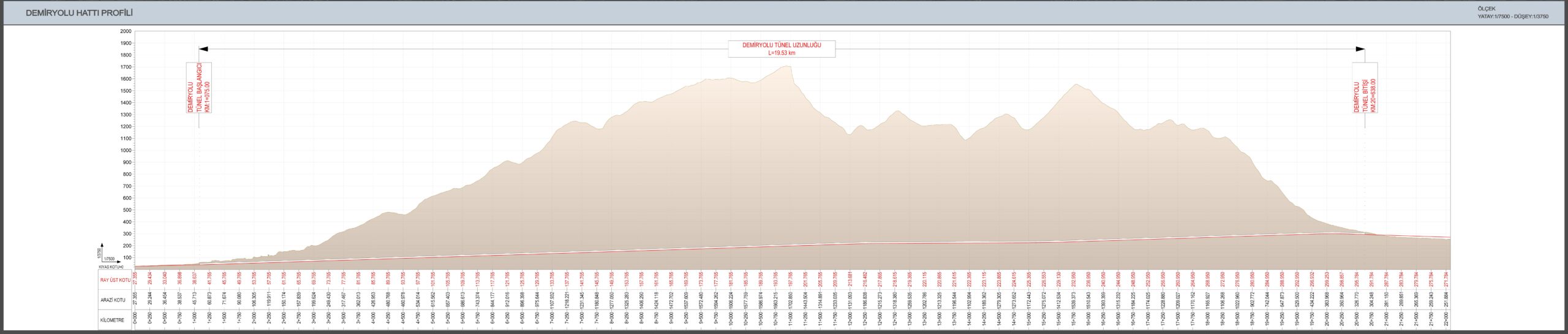Click the KIYAS KOTU=0 datum label
Screen dimensions: 1568x334
click(x=115, y=267)
